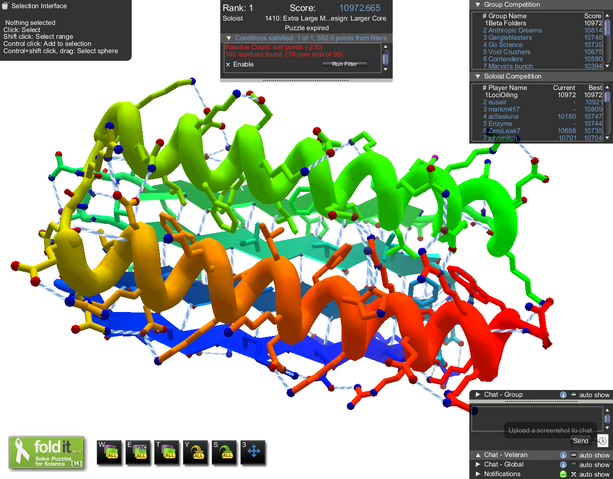
Task: Click the Selection Interface header icon
Action: click(x=5, y=5)
